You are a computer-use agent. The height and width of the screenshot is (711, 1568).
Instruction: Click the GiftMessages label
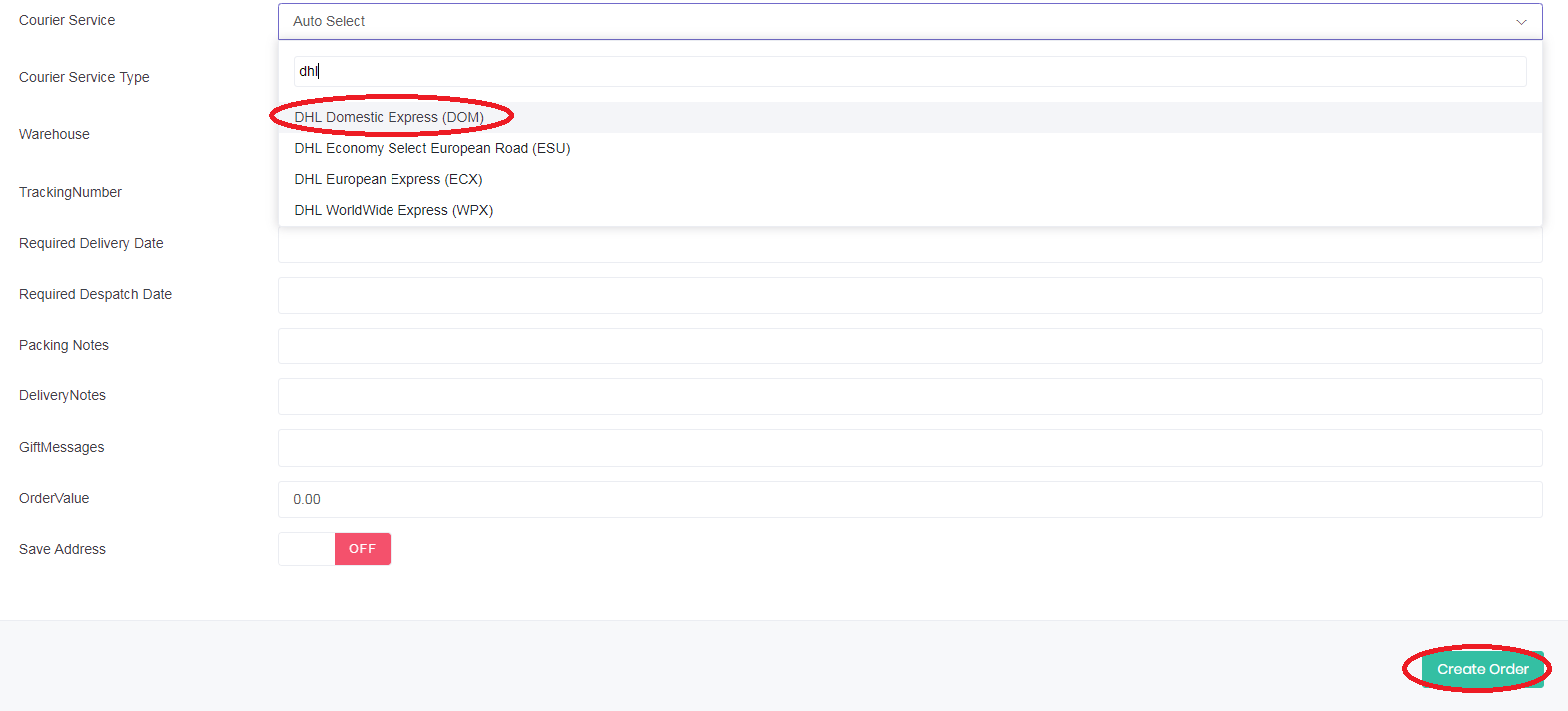(x=61, y=447)
